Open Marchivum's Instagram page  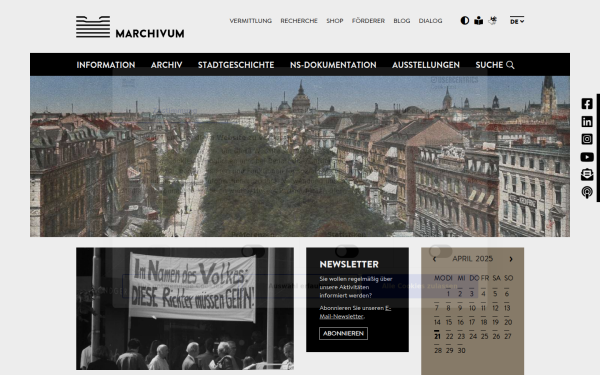click(587, 139)
